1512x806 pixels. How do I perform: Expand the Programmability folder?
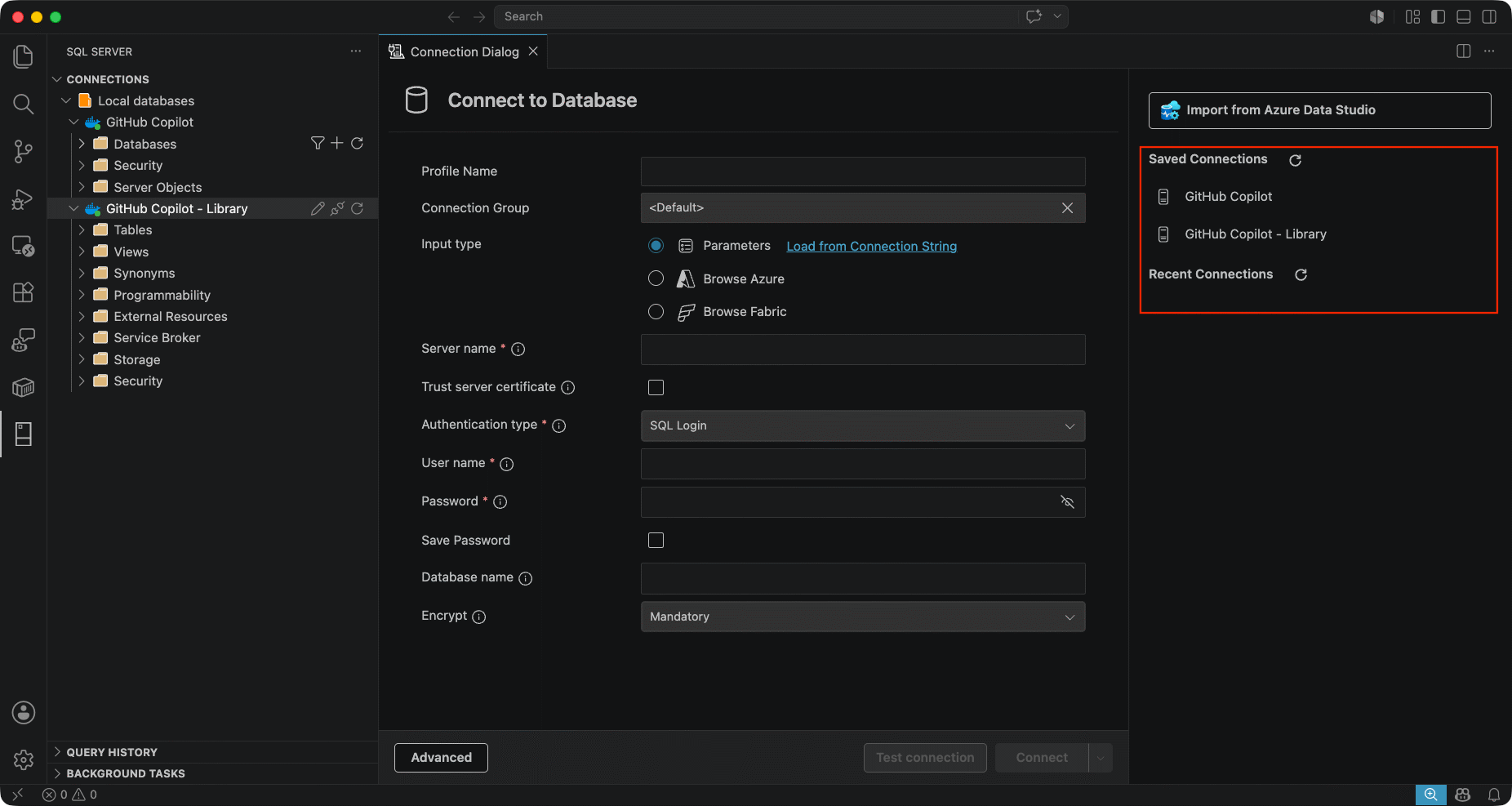[82, 295]
